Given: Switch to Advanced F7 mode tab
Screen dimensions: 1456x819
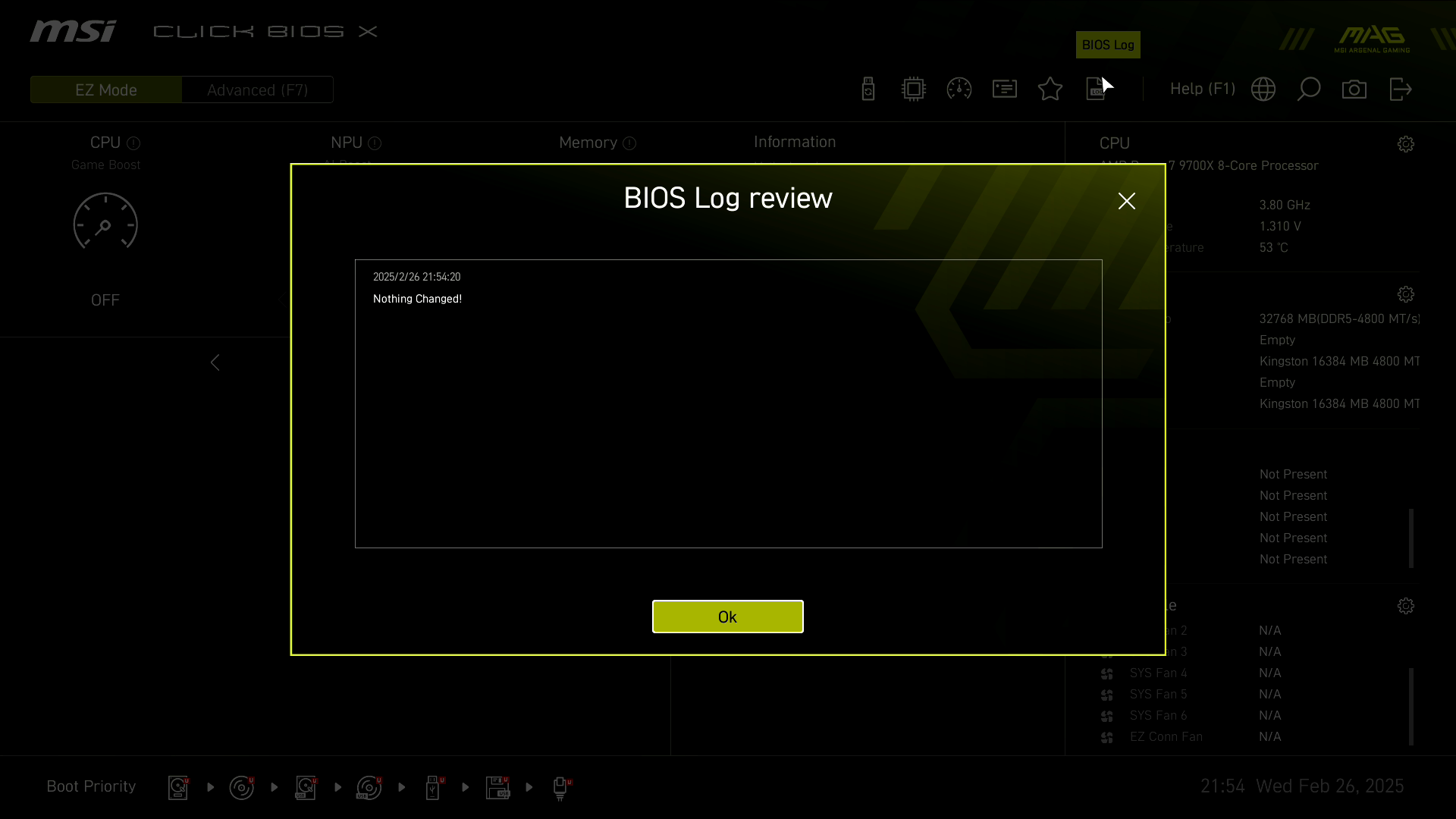Looking at the screenshot, I should point(257,90).
